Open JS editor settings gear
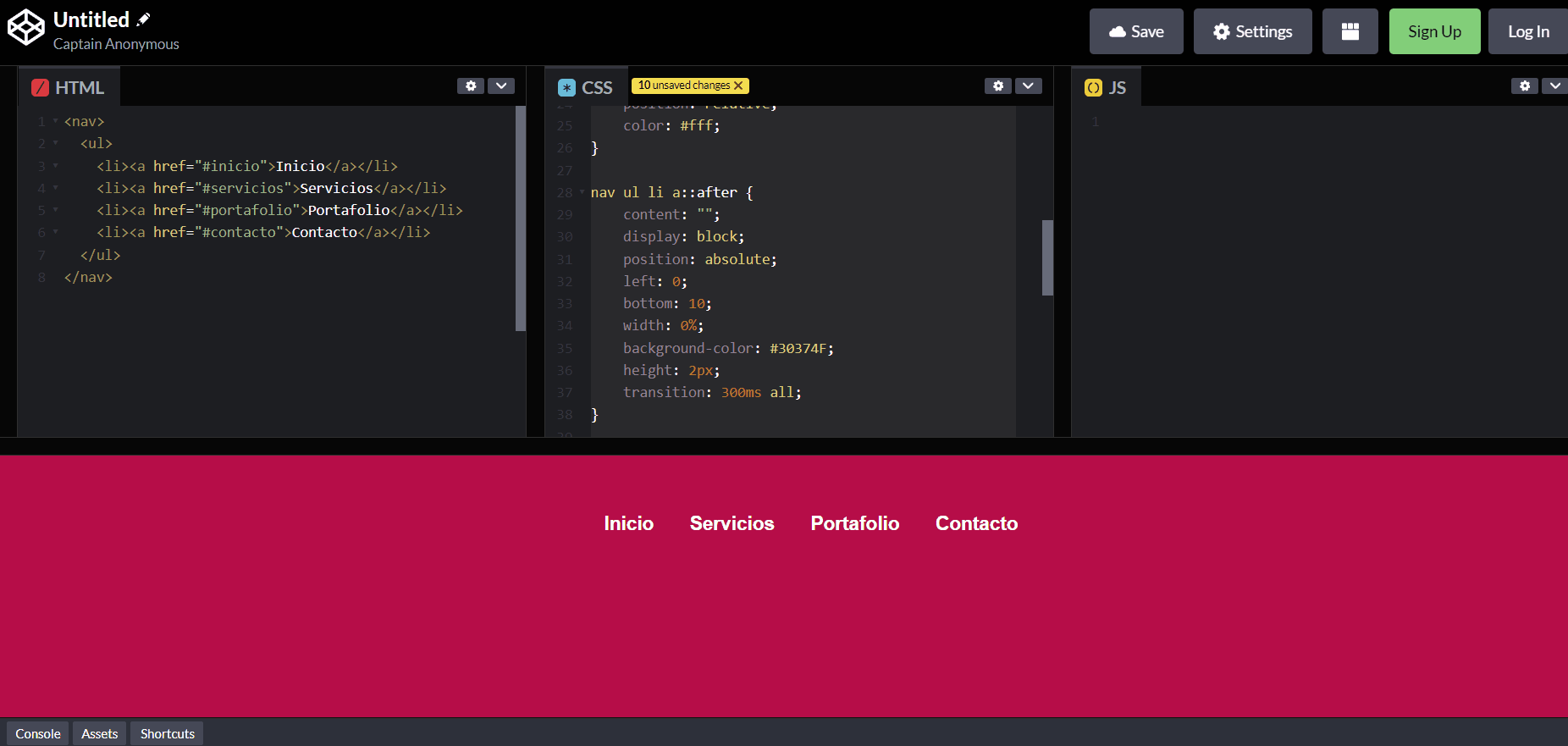The width and height of the screenshot is (1568, 746). pyautogui.click(x=1525, y=86)
